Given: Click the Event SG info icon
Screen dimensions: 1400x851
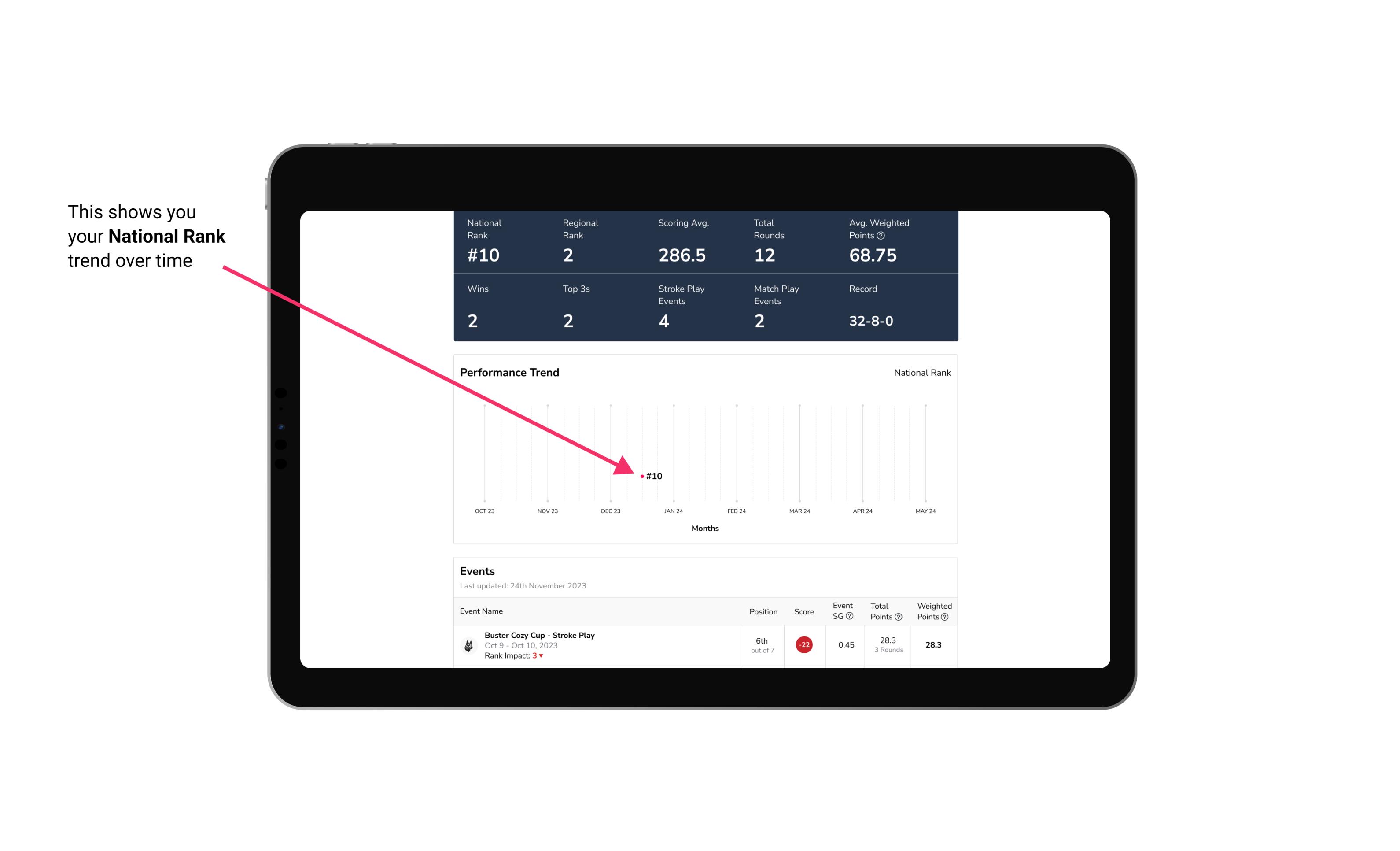Looking at the screenshot, I should [x=849, y=617].
